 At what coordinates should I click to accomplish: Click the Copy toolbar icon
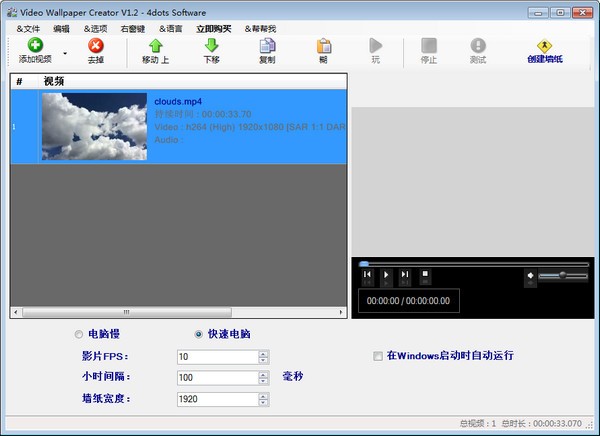(267, 46)
